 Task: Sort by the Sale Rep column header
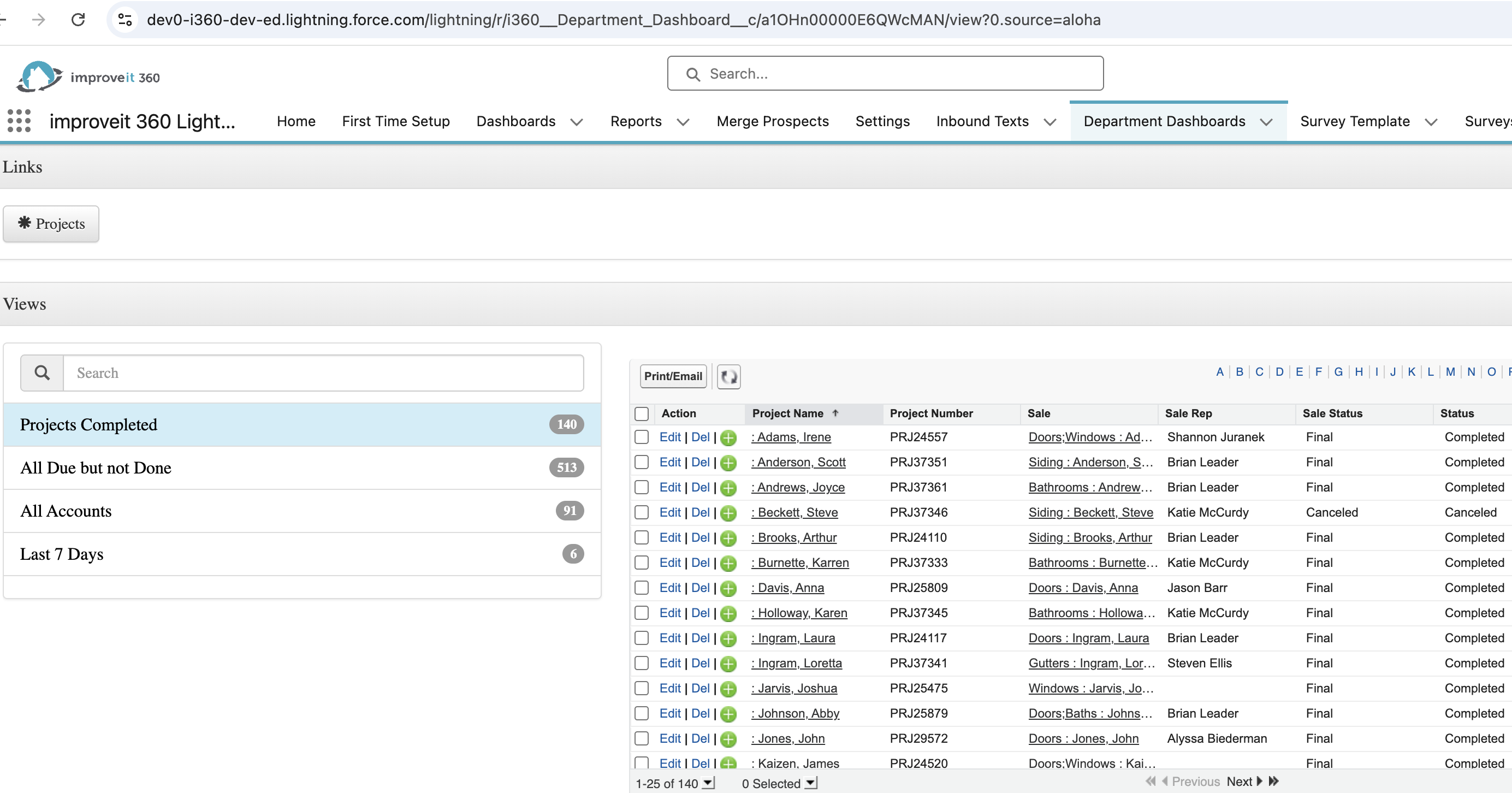click(1189, 413)
